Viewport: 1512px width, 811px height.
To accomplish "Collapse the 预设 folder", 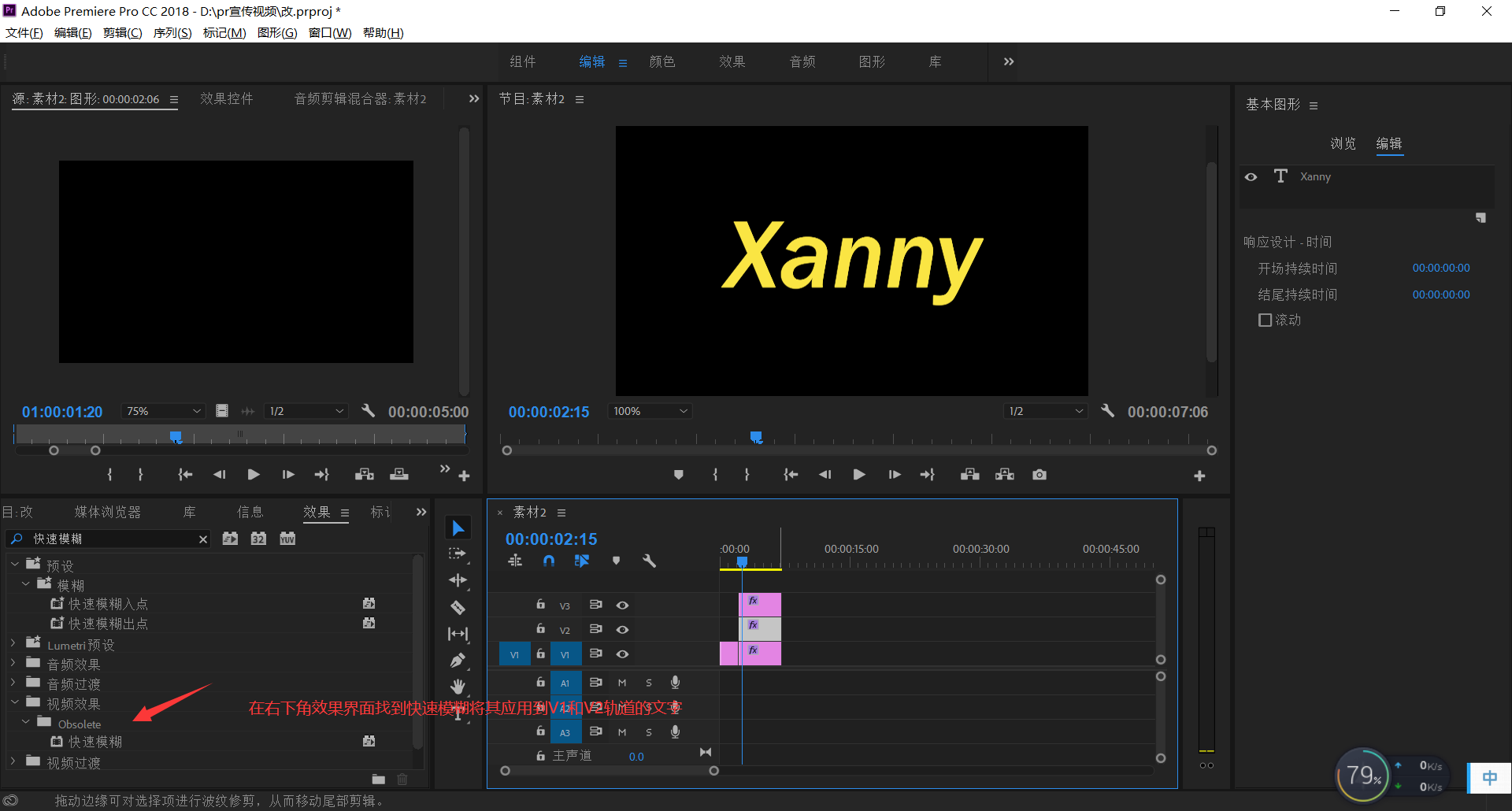I will coord(14,565).
